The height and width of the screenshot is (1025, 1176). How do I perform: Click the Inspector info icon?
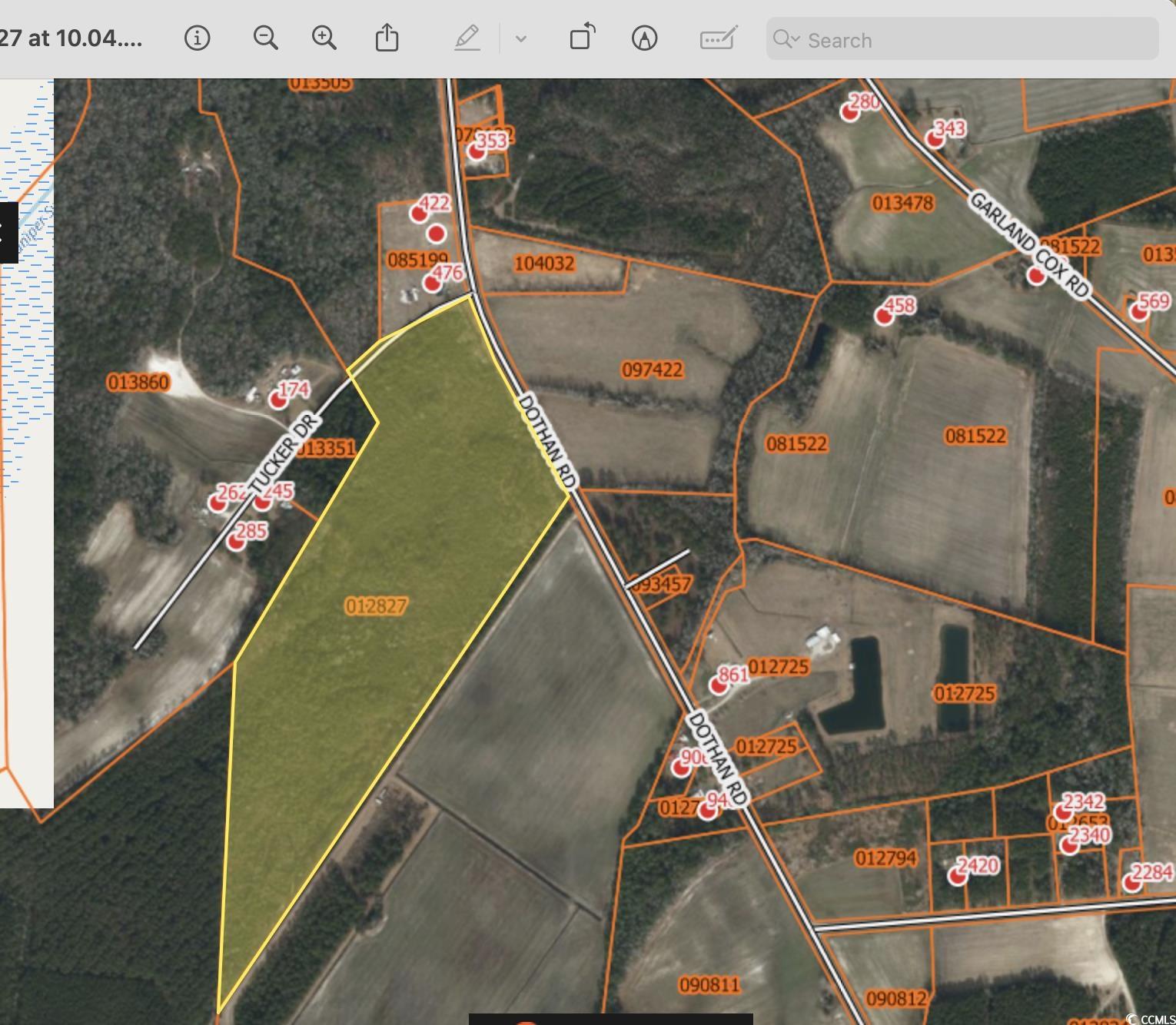pyautogui.click(x=197, y=38)
